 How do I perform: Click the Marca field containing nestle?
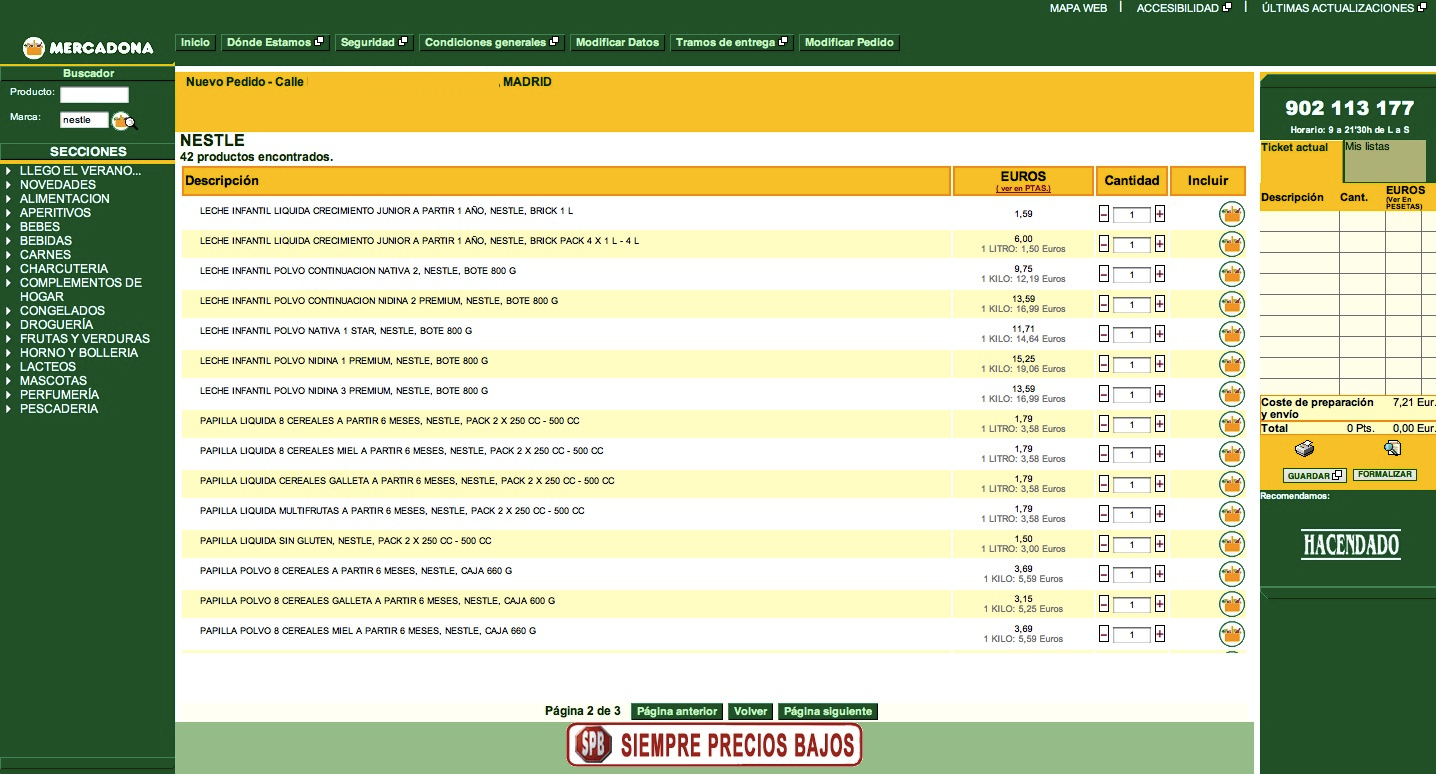83,120
